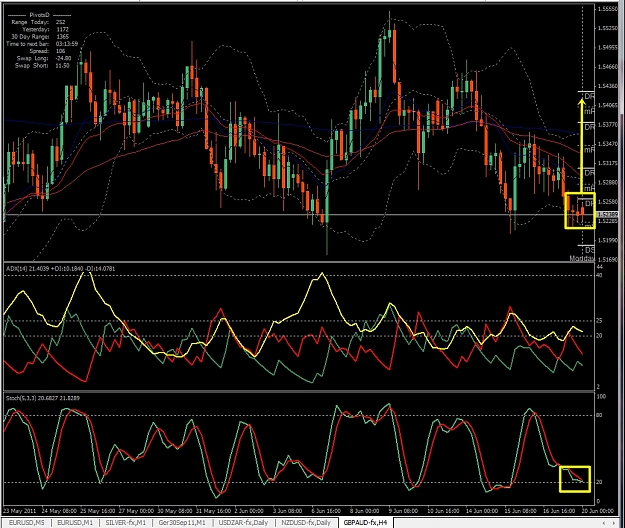Click the Range Today value 252

pyautogui.click(x=60, y=22)
